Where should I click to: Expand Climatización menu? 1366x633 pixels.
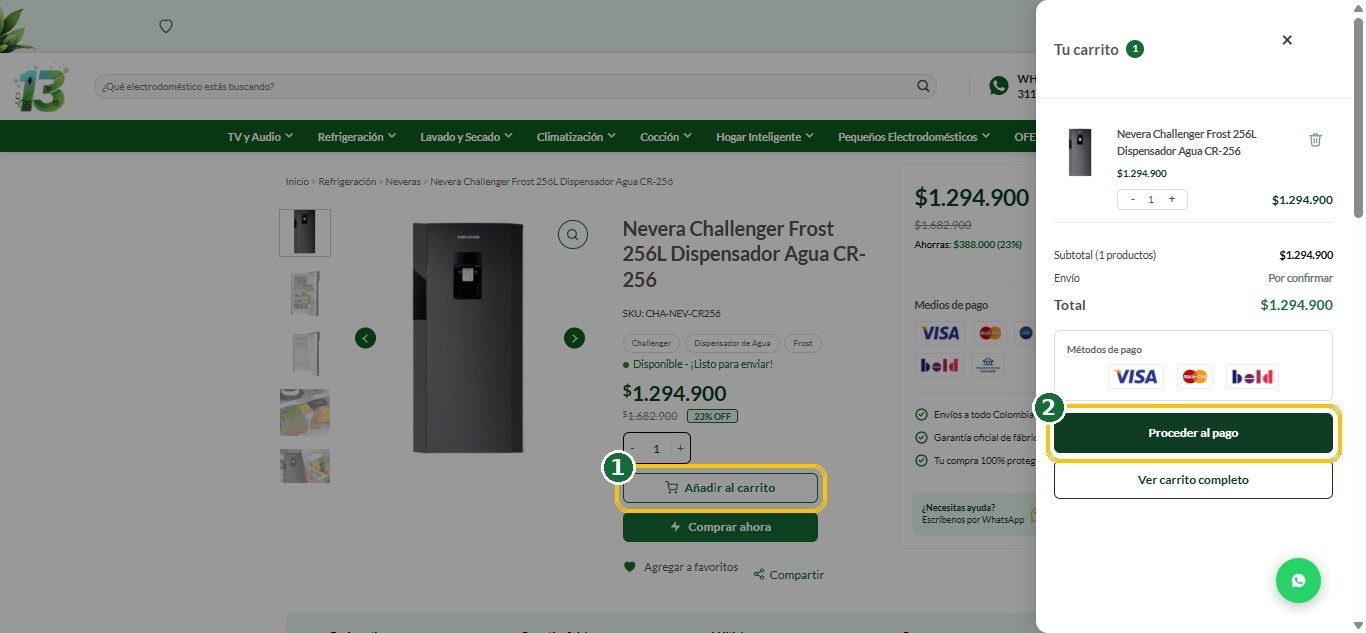click(576, 136)
